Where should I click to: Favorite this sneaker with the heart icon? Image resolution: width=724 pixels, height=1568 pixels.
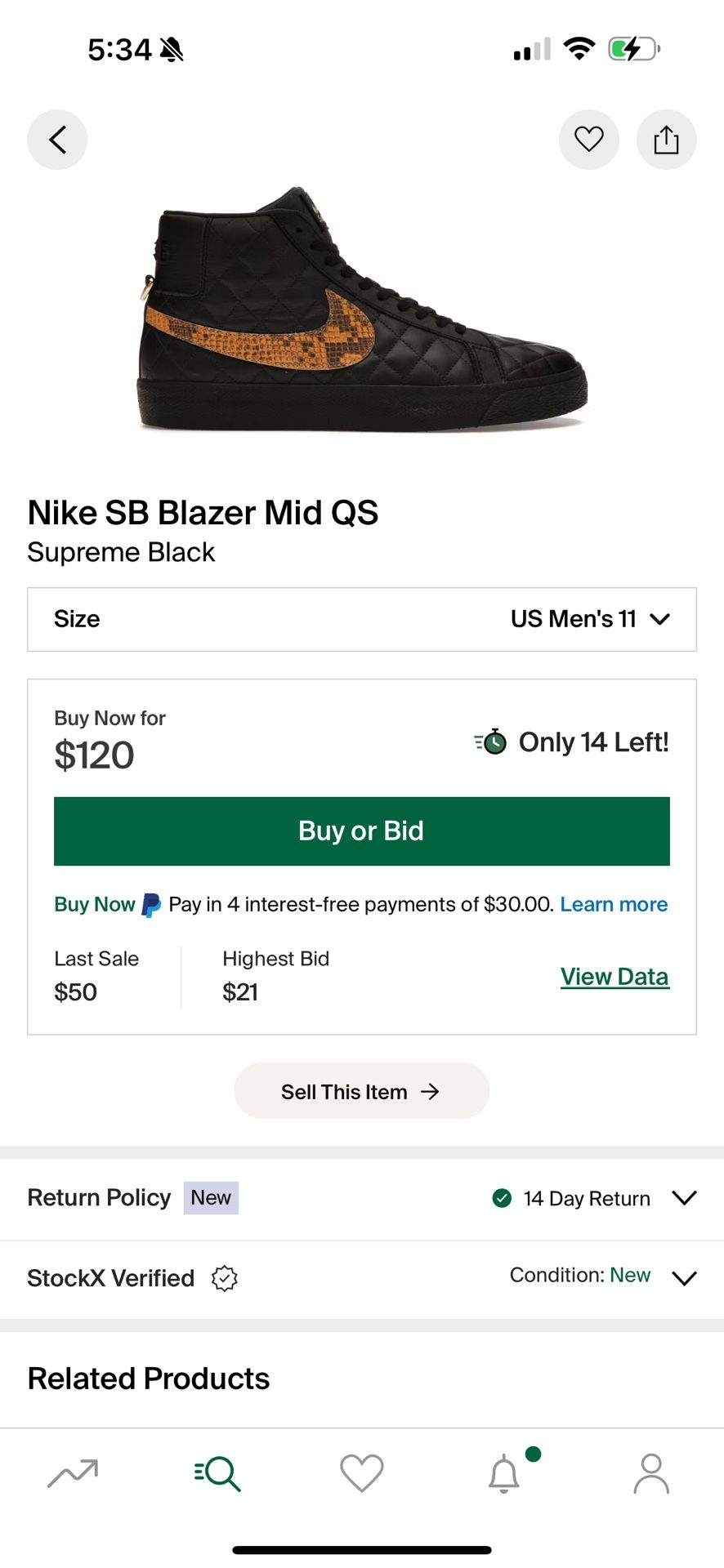click(x=589, y=139)
